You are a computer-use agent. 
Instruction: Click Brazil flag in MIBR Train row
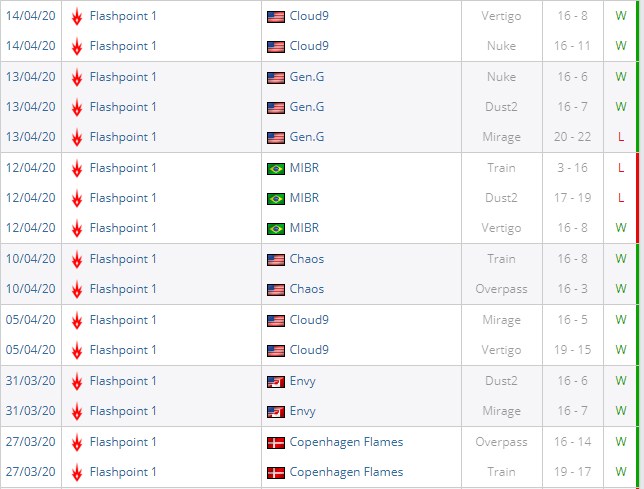[x=276, y=168]
